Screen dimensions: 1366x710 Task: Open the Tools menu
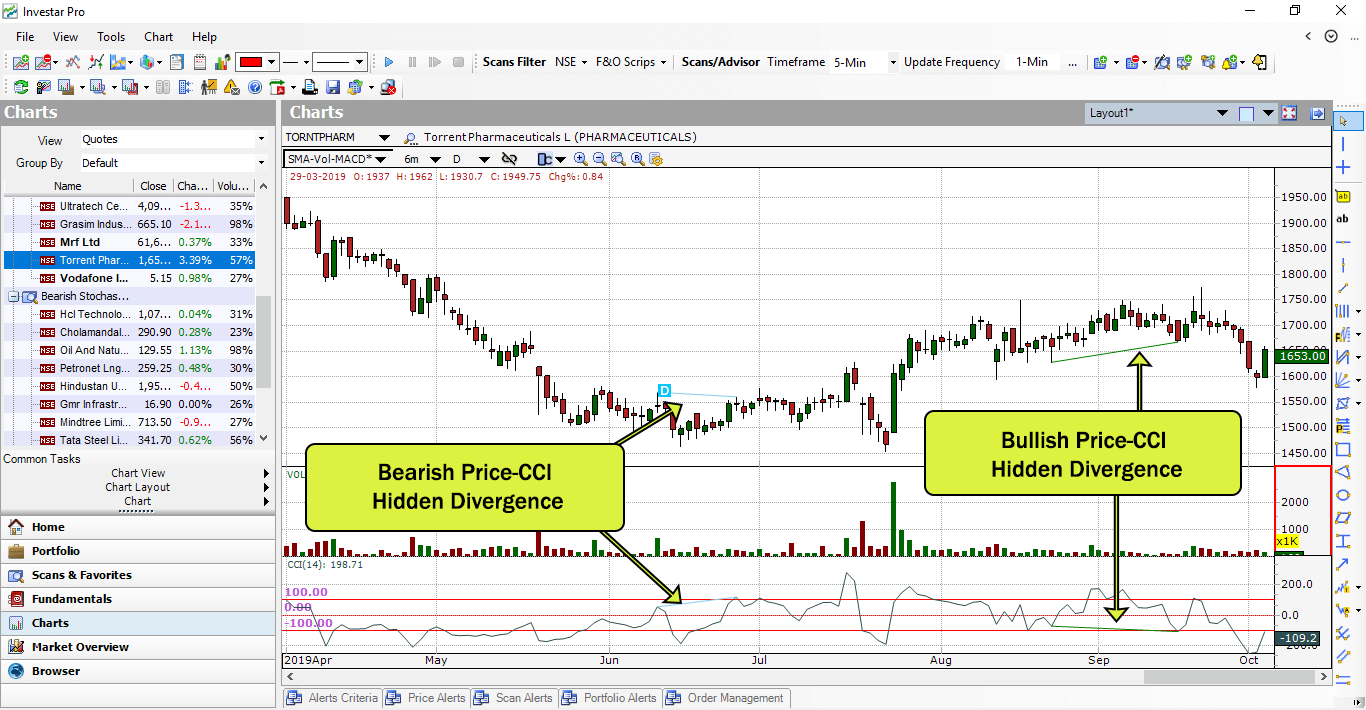[111, 37]
